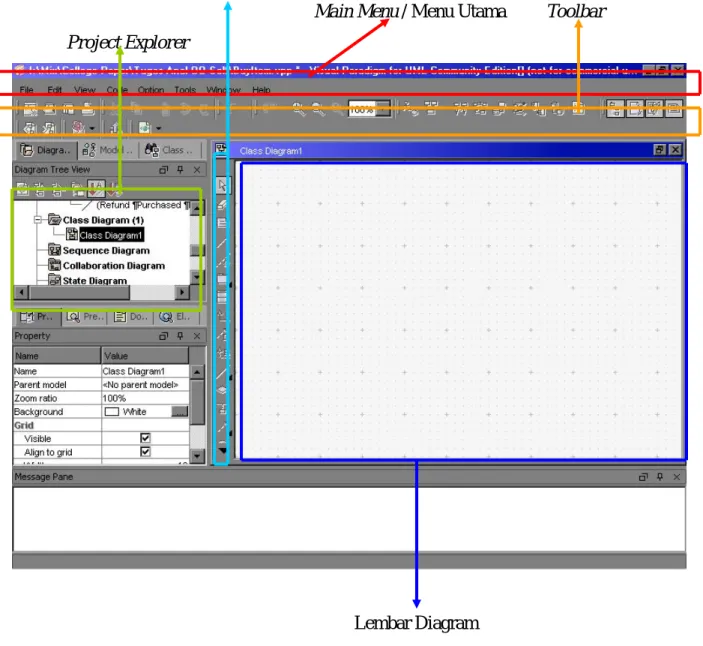This screenshot has width=703, height=646.
Task: Select Class Diagram1 in the tree
Action: click(111, 235)
